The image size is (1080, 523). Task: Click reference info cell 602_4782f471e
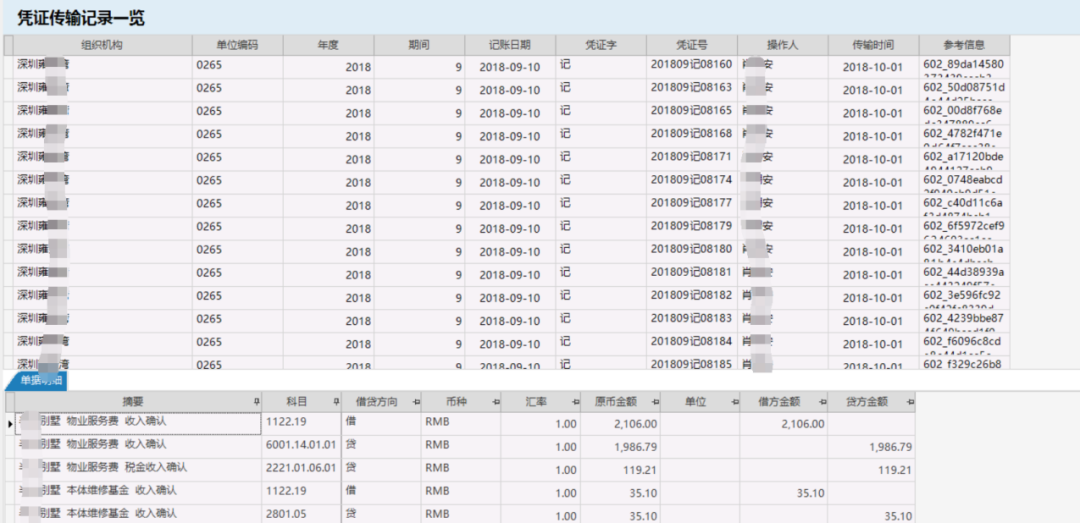point(964,136)
